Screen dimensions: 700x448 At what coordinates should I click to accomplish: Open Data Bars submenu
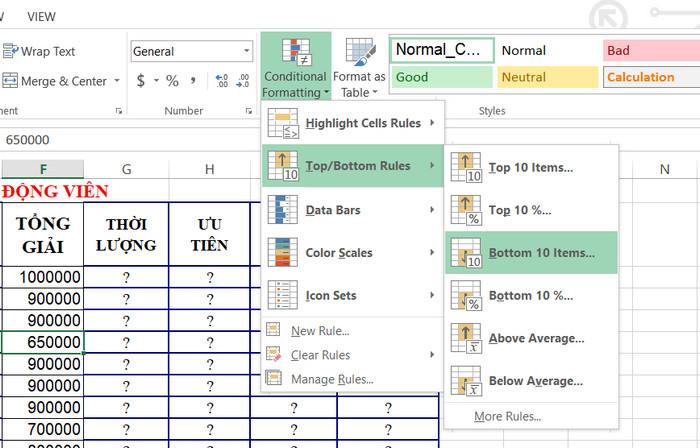click(x=352, y=210)
